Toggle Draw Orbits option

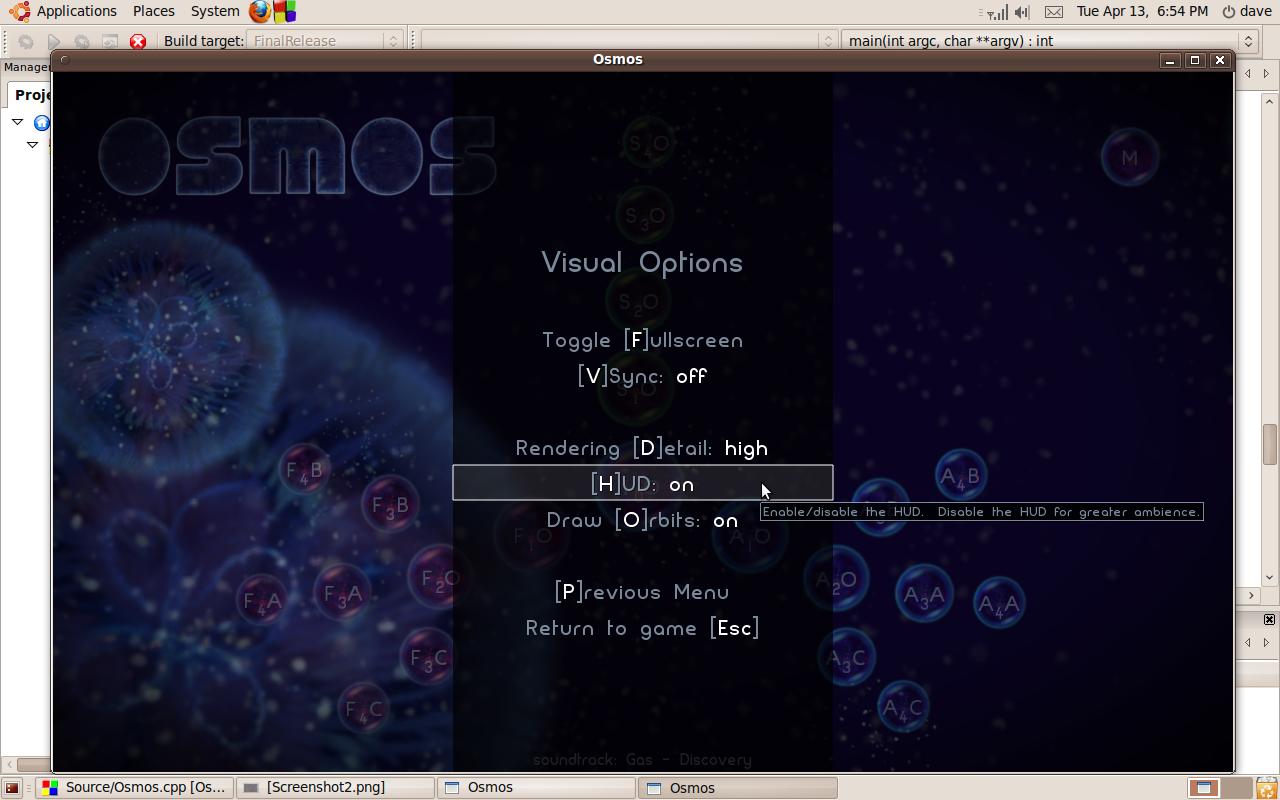pos(642,520)
